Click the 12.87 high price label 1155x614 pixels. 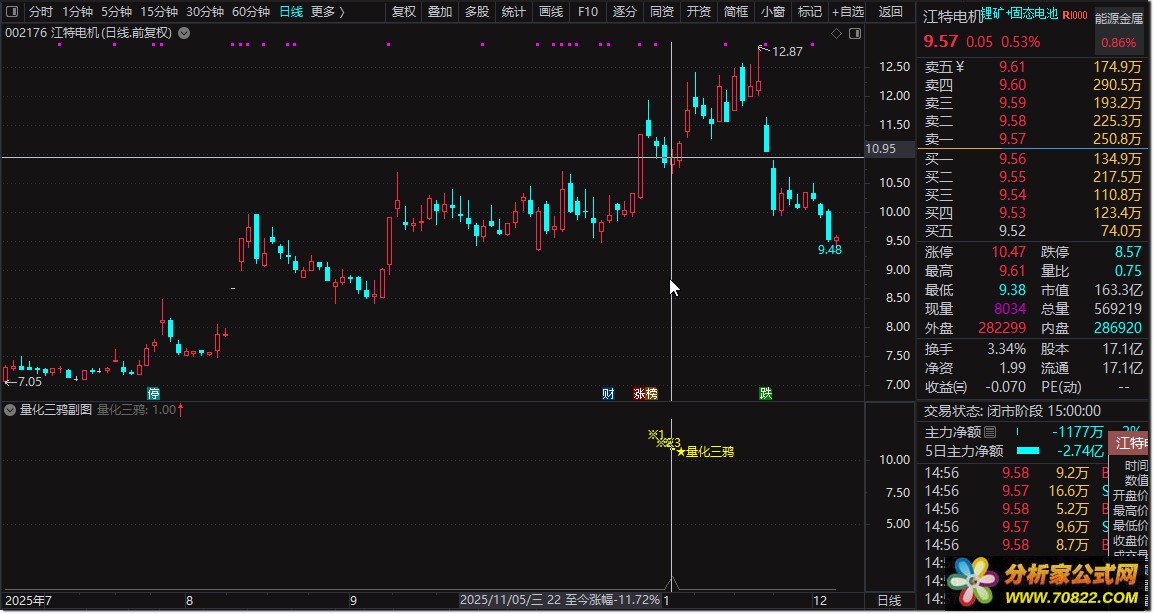[788, 52]
